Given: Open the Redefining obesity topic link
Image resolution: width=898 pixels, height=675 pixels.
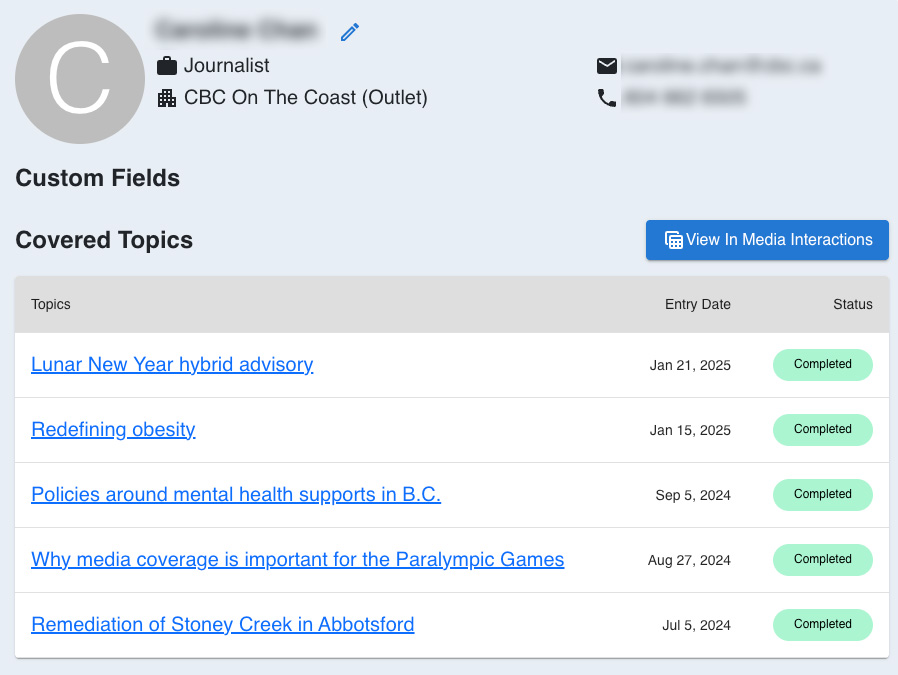Looking at the screenshot, I should point(113,430).
